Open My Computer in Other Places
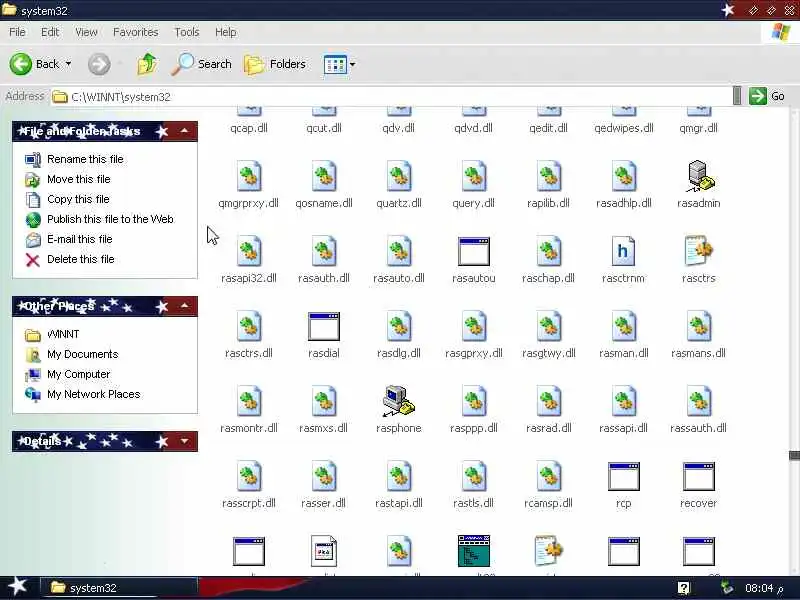 79,374
